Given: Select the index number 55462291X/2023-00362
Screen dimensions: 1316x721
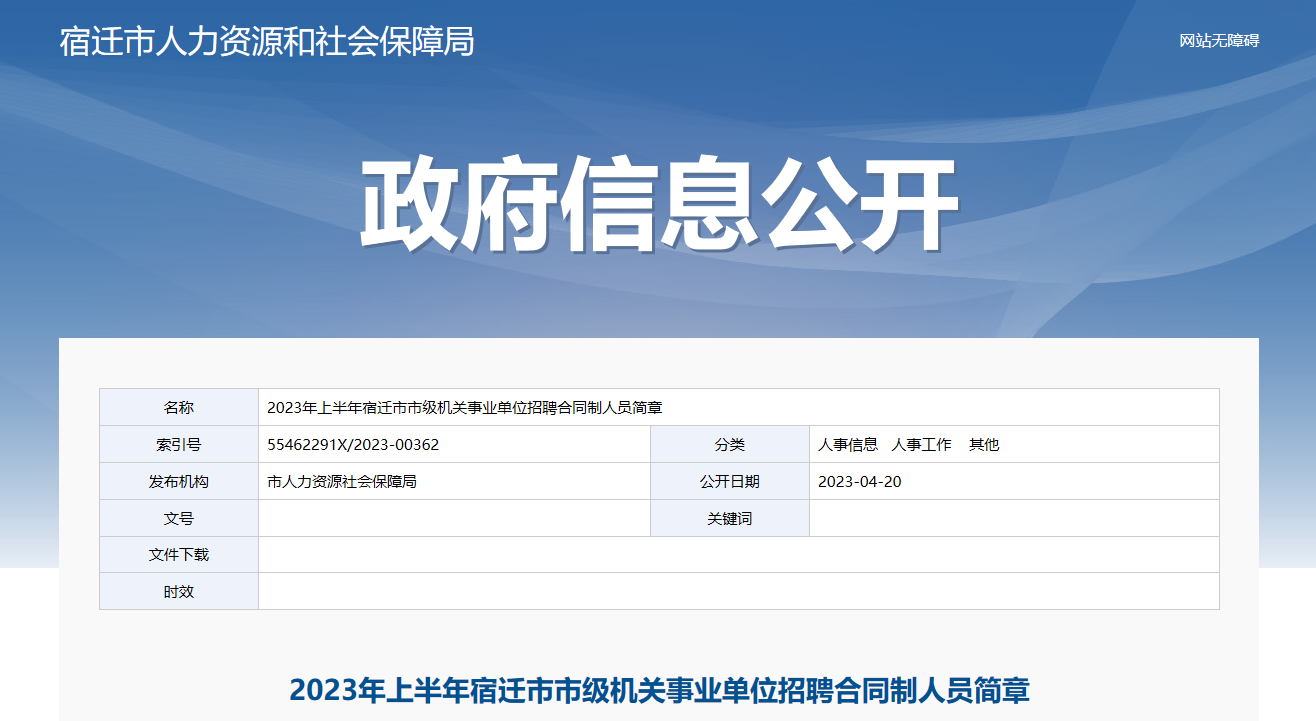Looking at the screenshot, I should (x=353, y=445).
